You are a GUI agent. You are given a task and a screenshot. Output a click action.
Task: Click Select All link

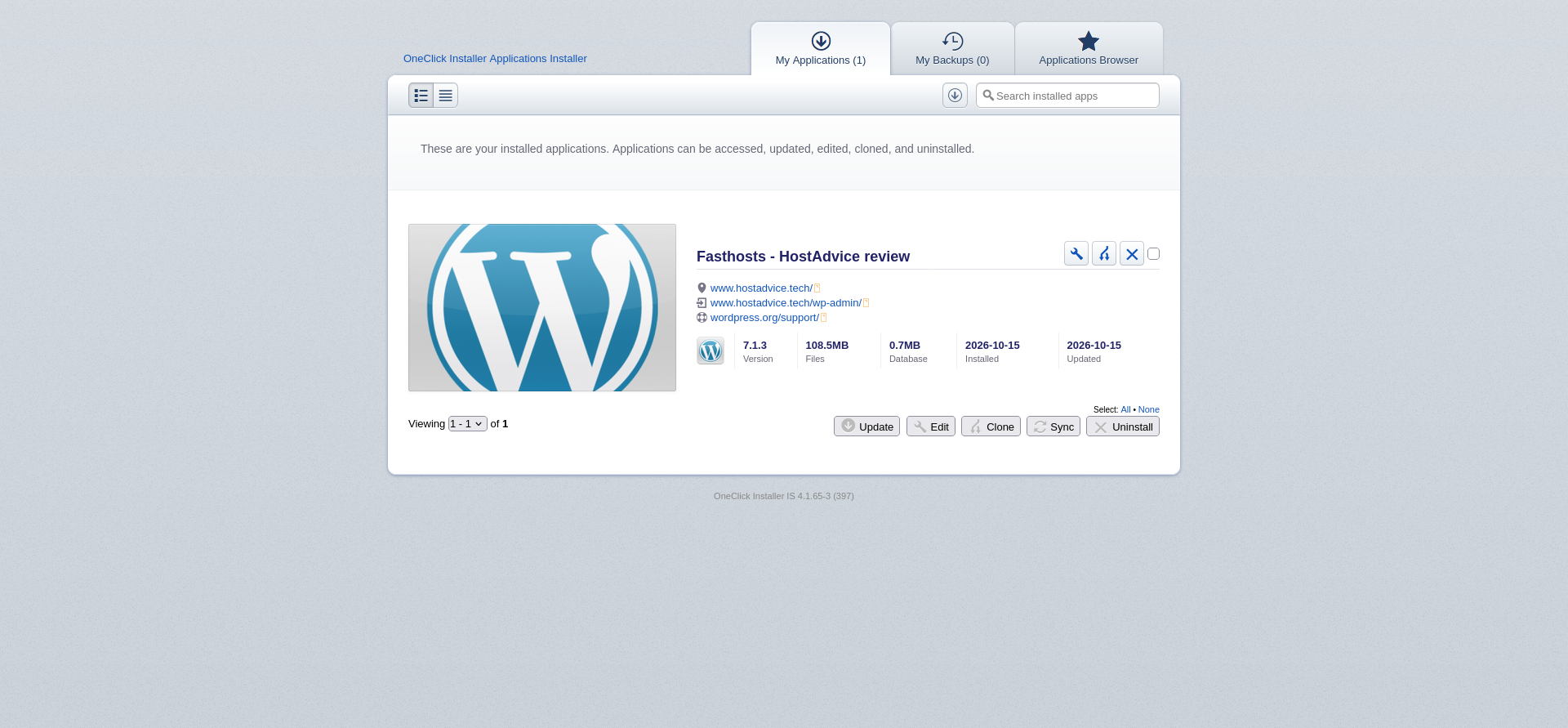tap(1125, 409)
